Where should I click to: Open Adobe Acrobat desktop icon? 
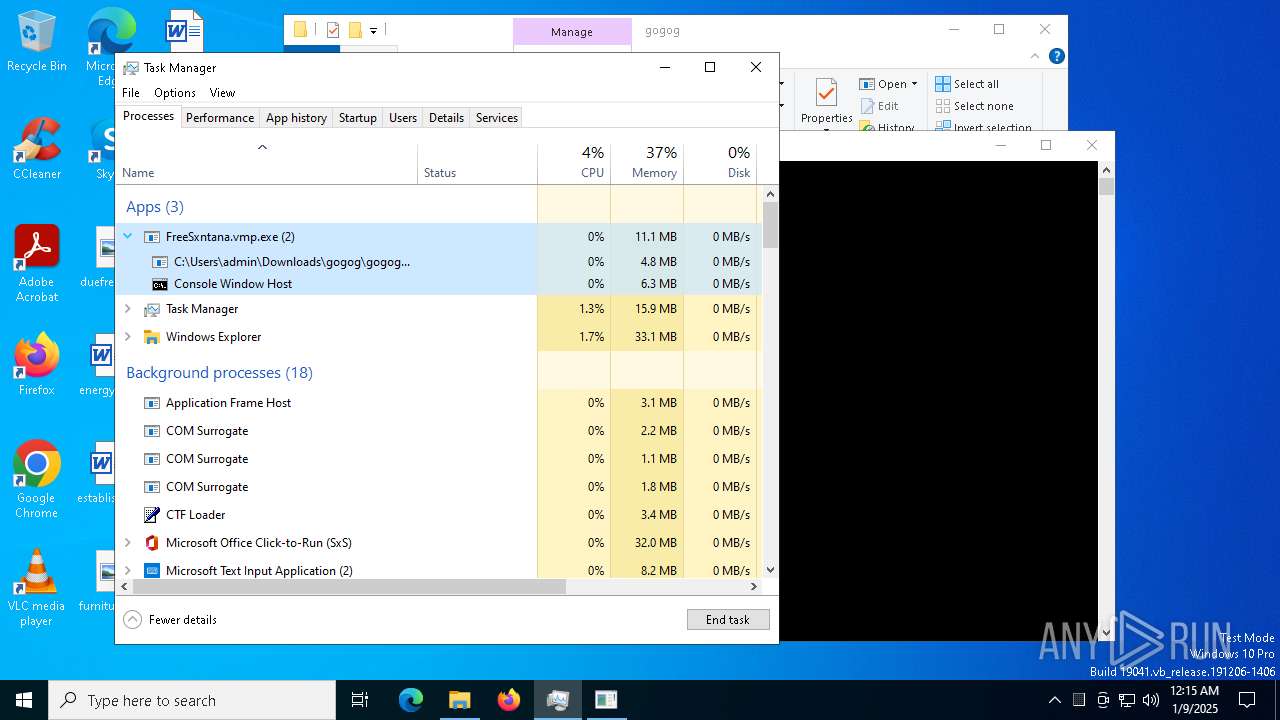point(36,264)
